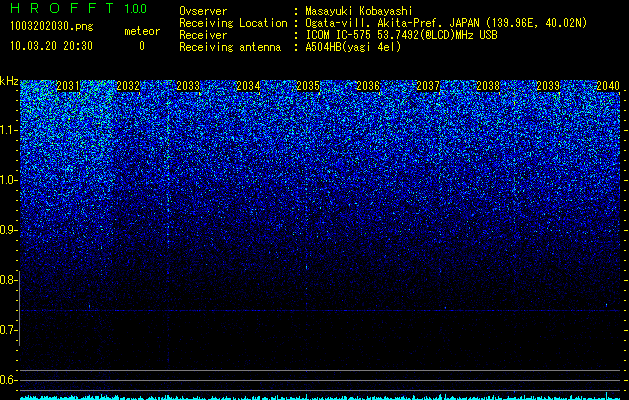Click the 0.6 frequency axis label
The width and height of the screenshot is (629, 400).
[8, 380]
